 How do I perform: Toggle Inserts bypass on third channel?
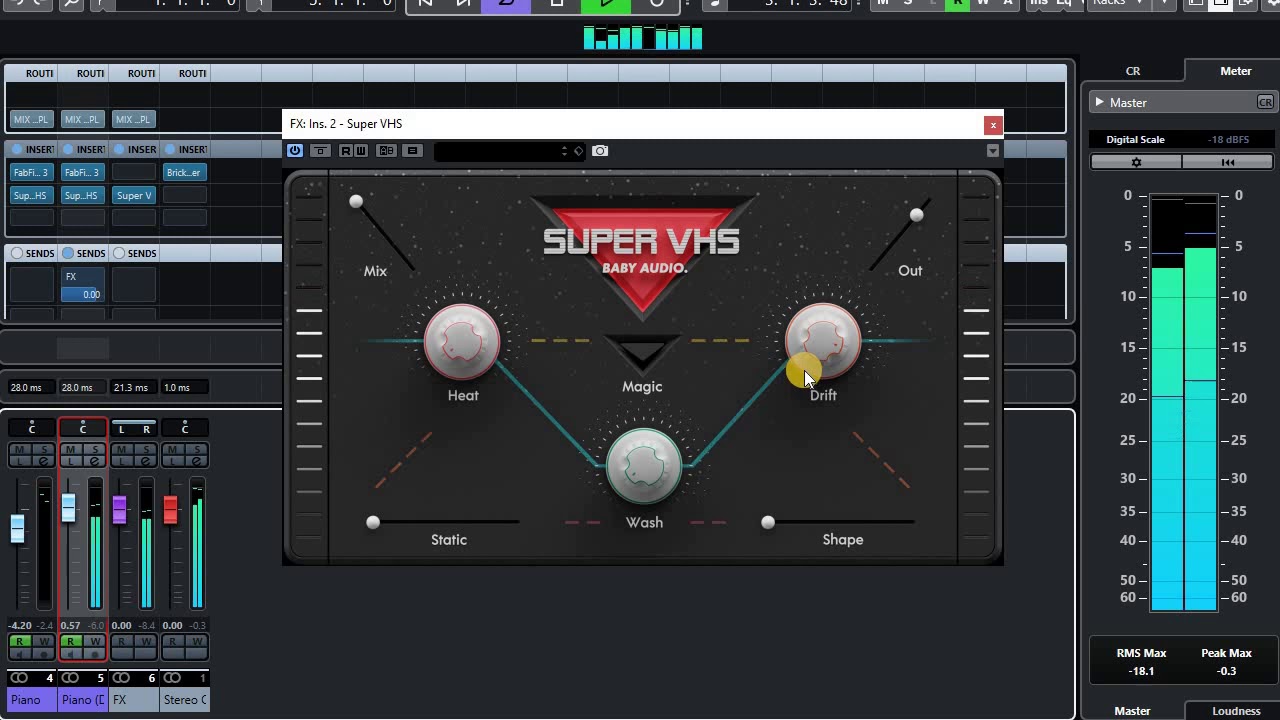tap(119, 149)
